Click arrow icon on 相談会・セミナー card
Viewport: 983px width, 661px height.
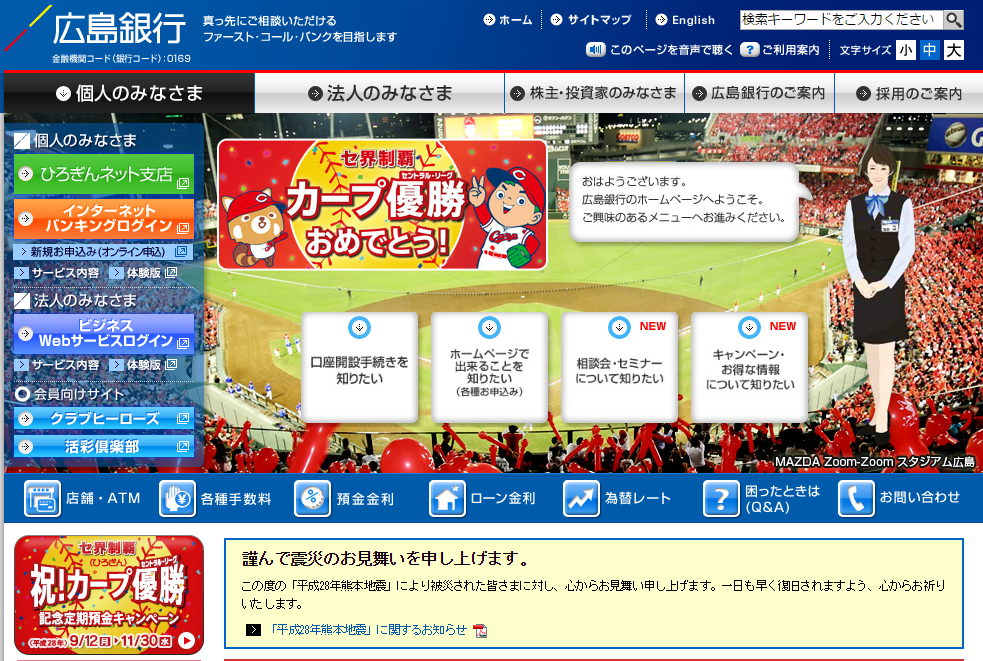pyautogui.click(x=619, y=327)
